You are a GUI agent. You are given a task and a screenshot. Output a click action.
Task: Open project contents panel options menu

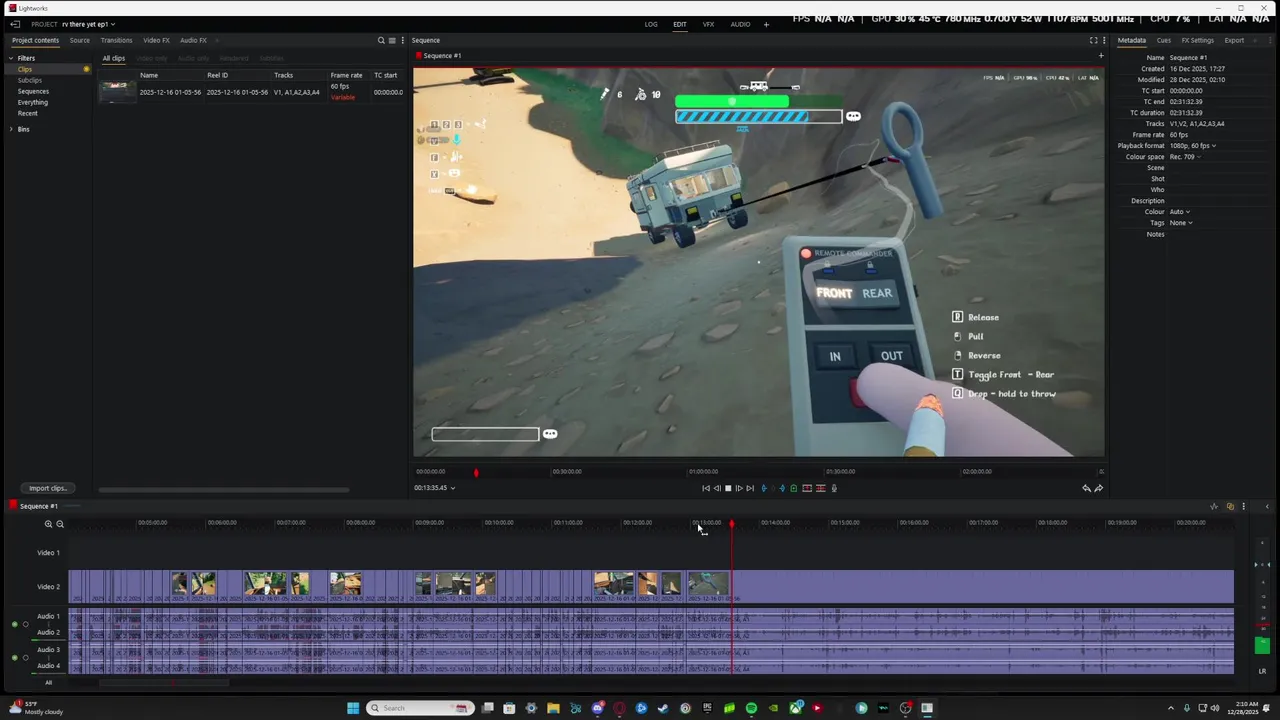click(x=402, y=40)
